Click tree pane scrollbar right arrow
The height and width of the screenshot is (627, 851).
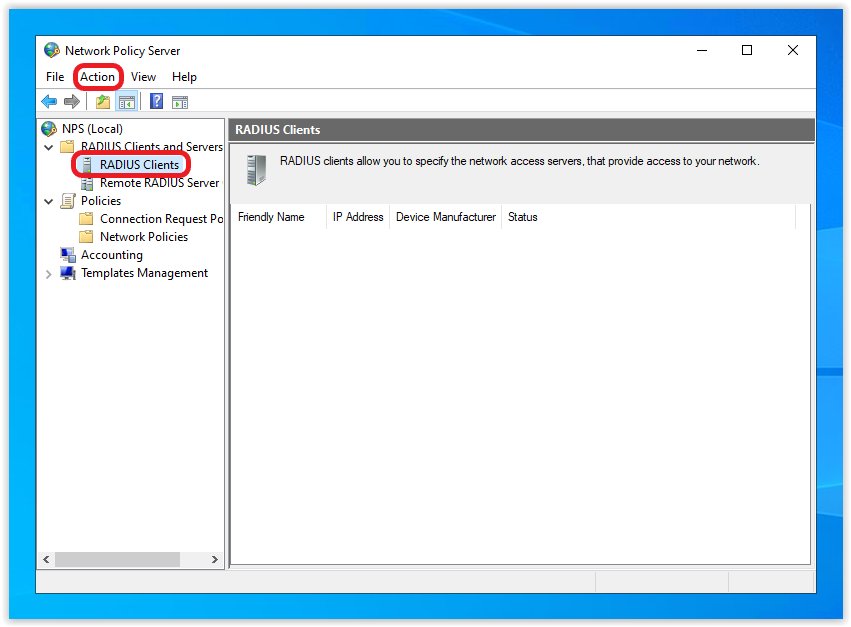(x=215, y=559)
